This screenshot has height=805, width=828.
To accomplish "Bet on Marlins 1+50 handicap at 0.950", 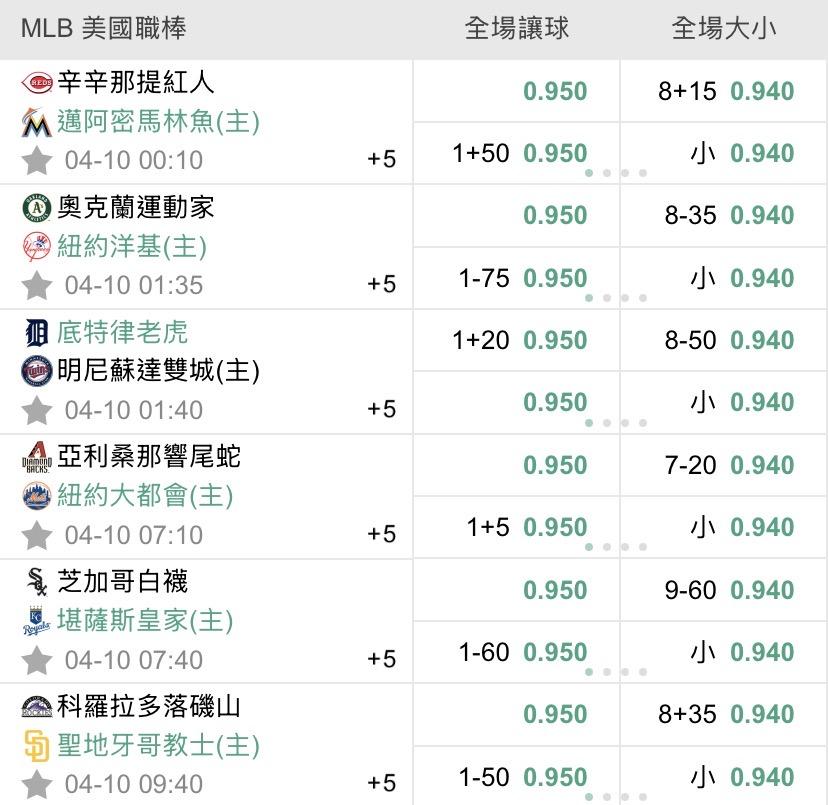I will coord(519,153).
